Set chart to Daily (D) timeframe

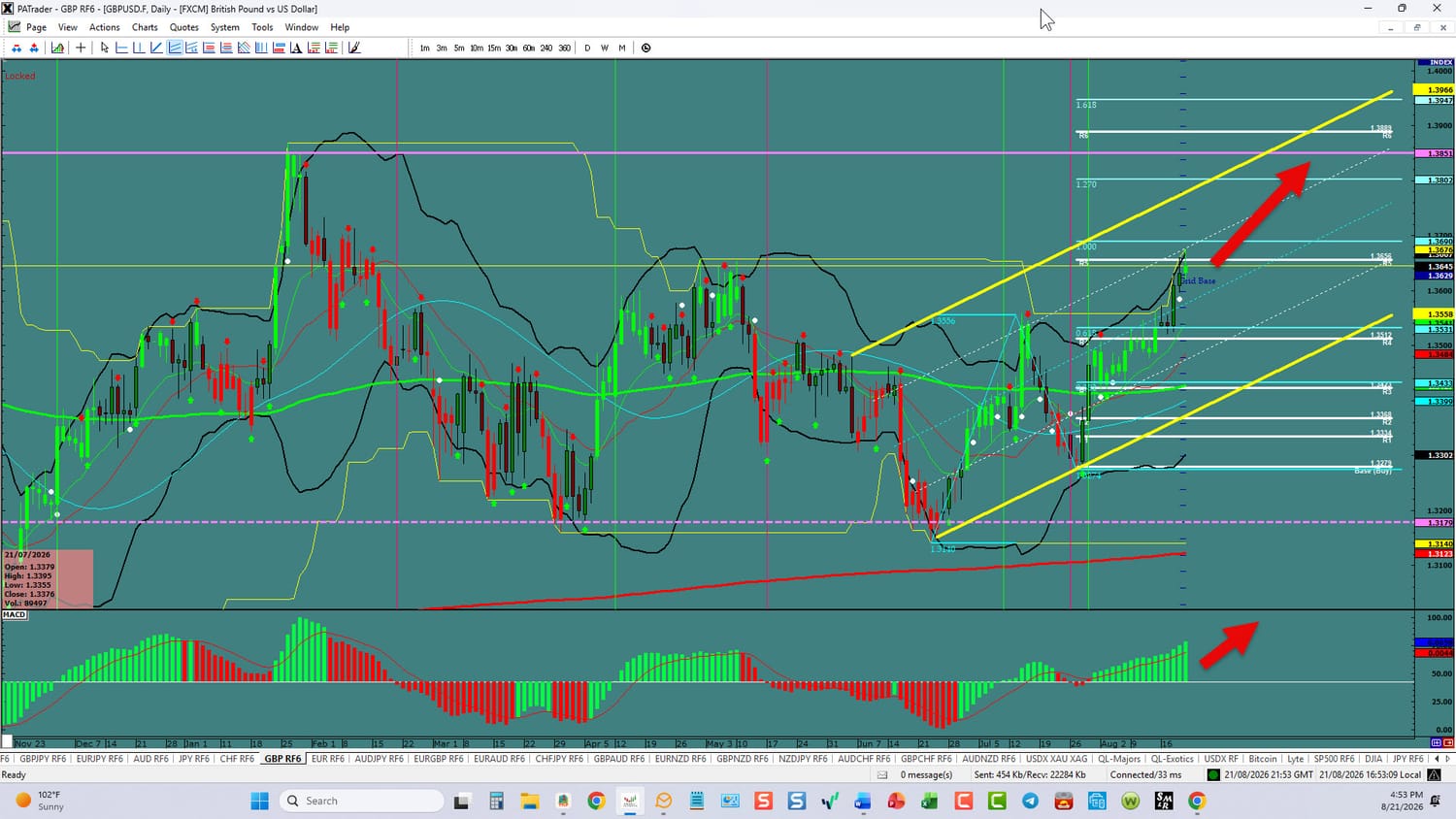(x=587, y=48)
